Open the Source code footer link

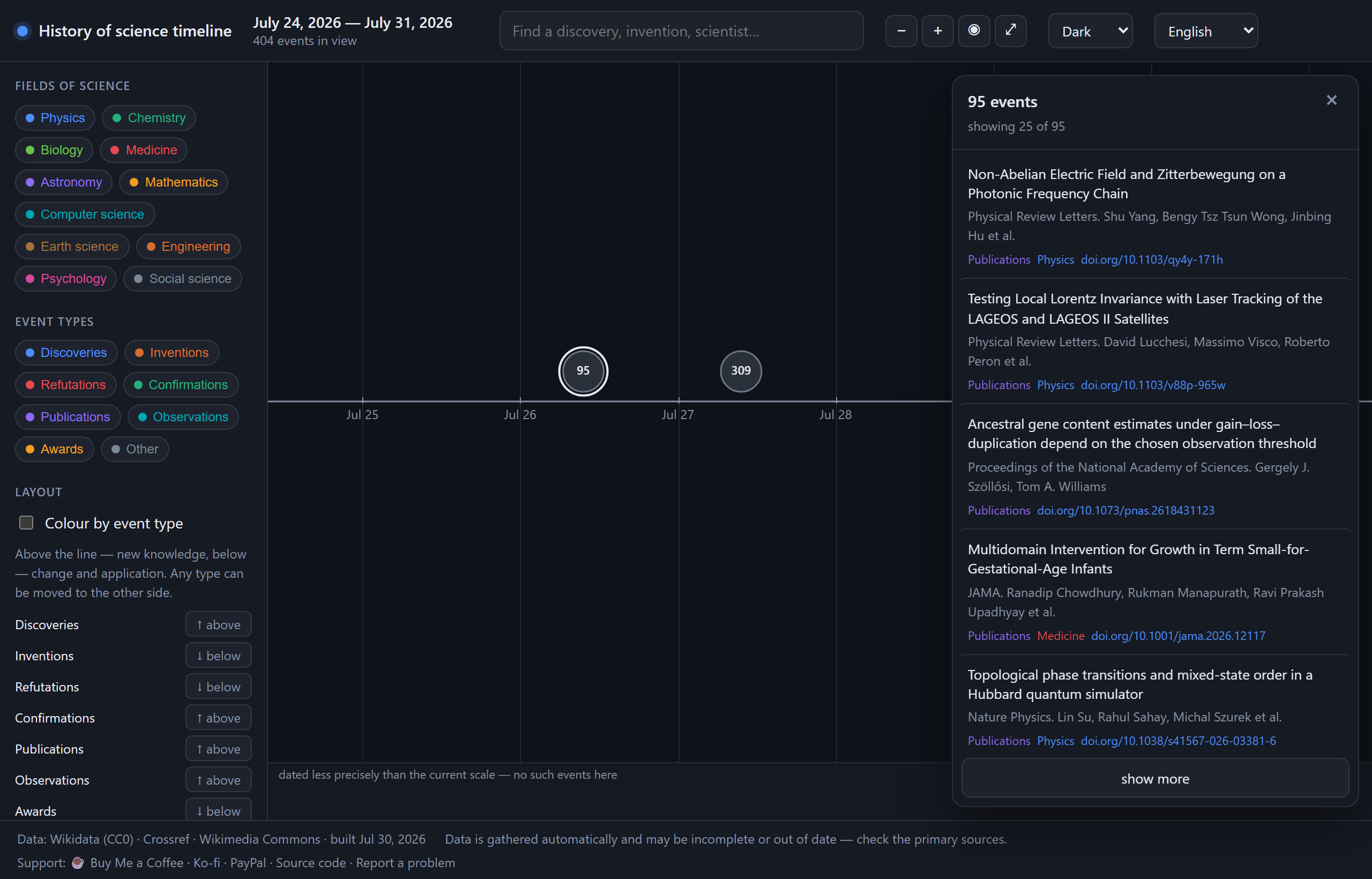[x=311, y=862]
